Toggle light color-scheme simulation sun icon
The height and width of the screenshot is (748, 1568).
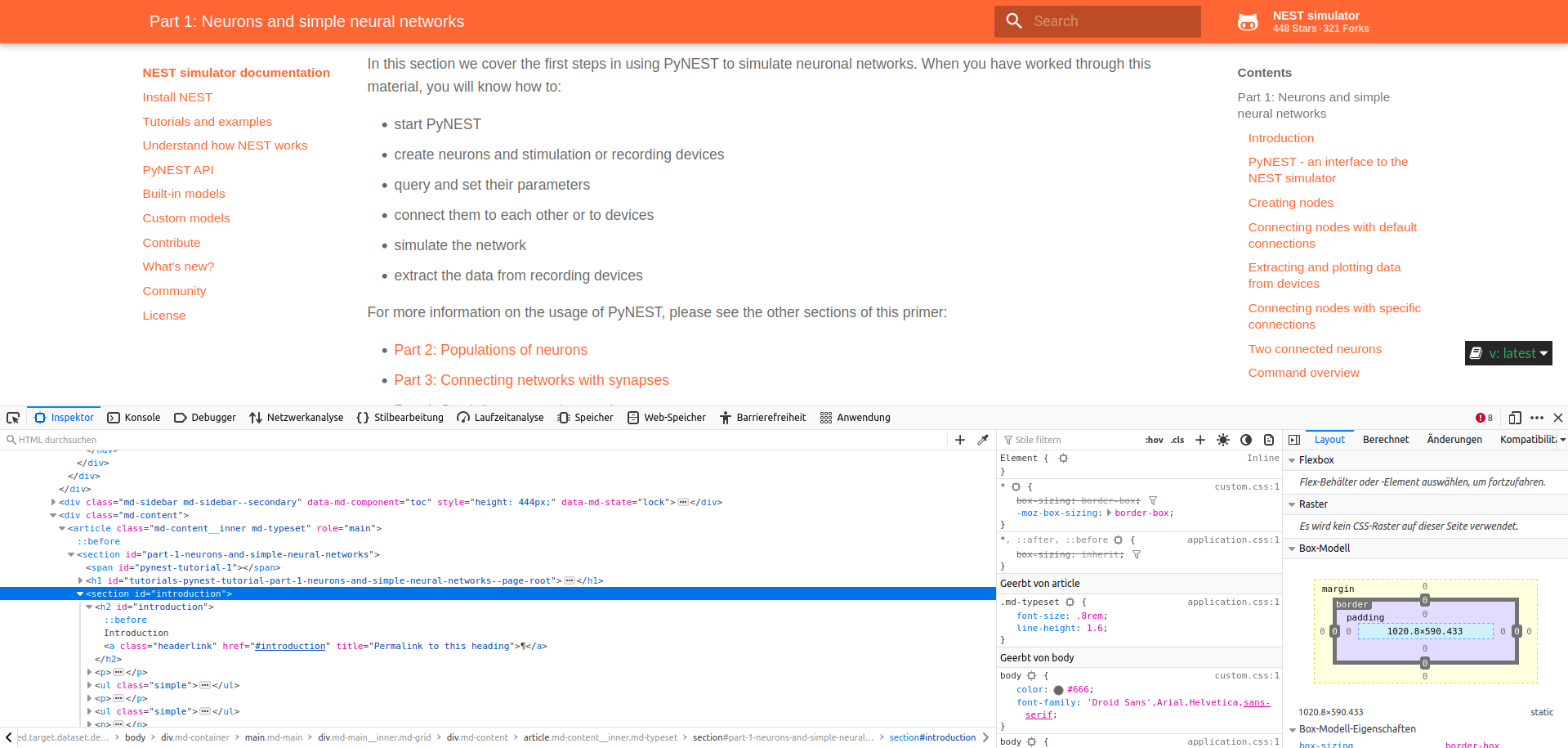click(1223, 440)
